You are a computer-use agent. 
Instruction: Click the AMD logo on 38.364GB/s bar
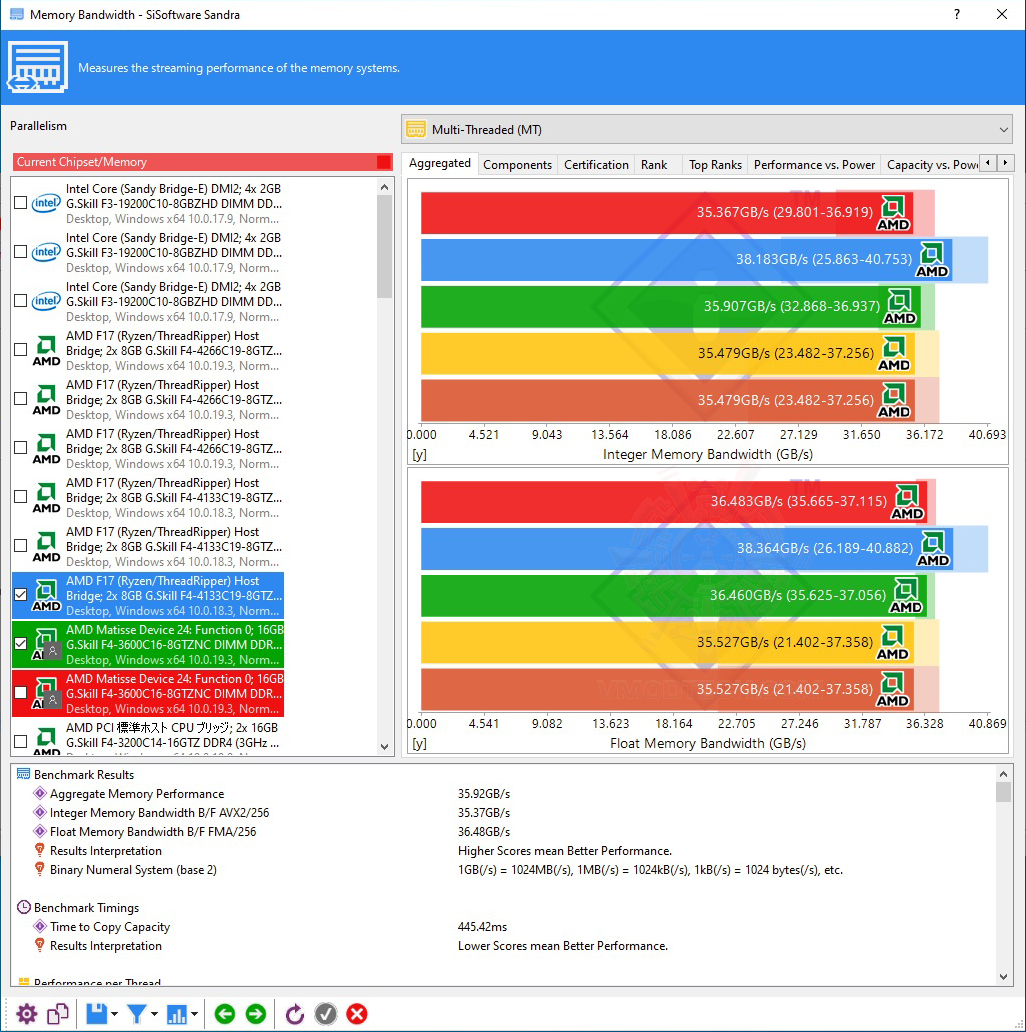933,548
